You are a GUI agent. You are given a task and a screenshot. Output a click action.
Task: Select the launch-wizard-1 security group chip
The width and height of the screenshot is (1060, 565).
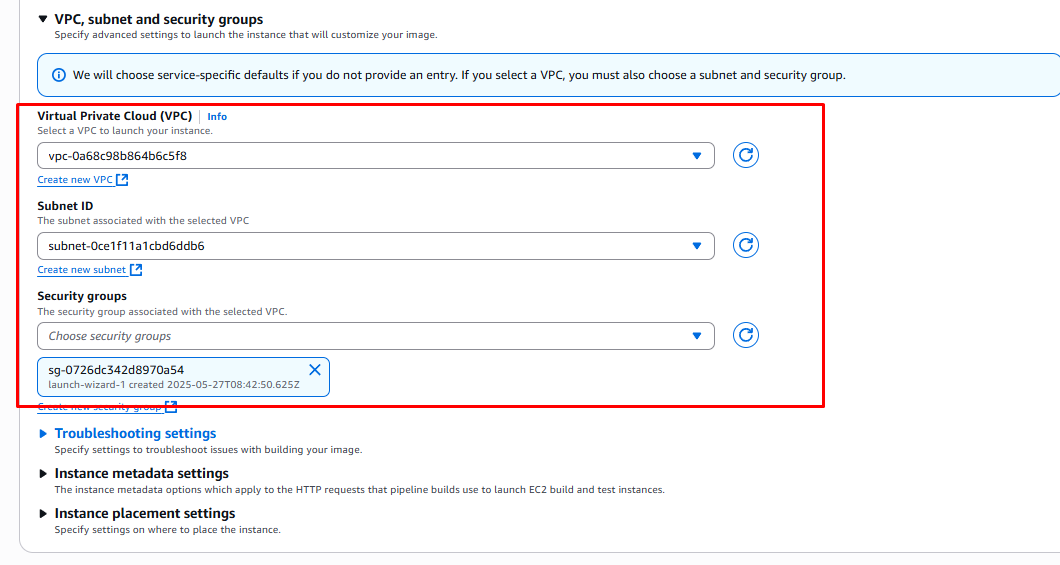[170, 377]
